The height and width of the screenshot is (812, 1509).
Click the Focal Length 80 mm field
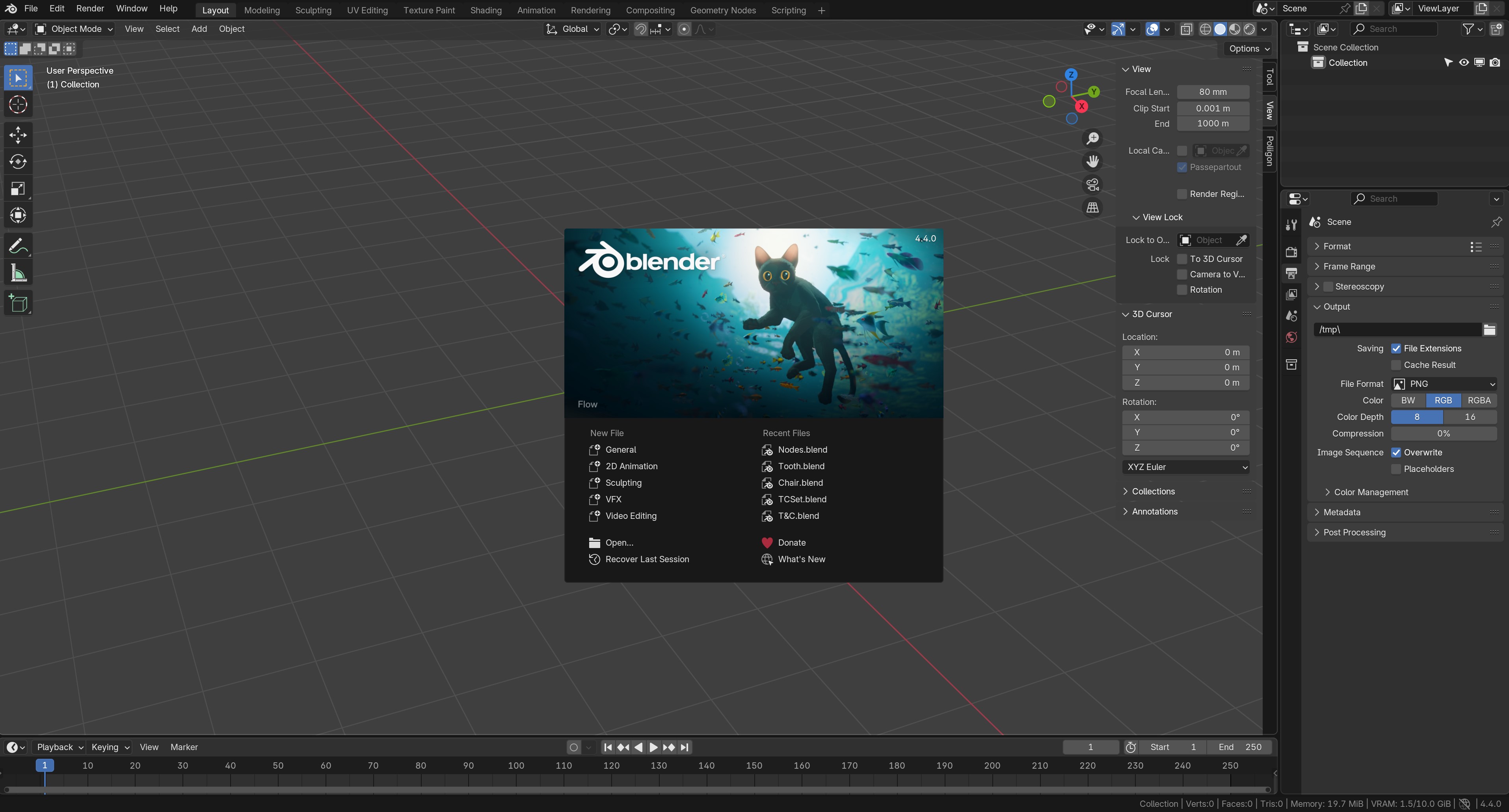pos(1213,92)
